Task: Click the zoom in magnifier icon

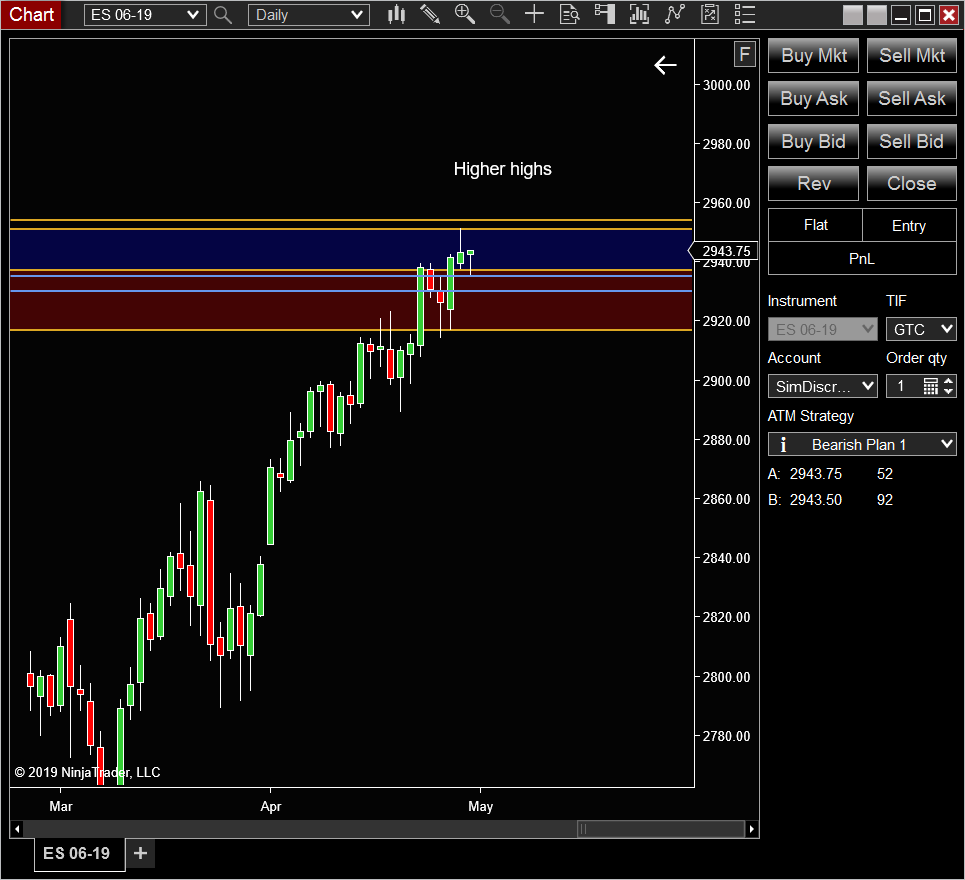Action: [x=465, y=15]
